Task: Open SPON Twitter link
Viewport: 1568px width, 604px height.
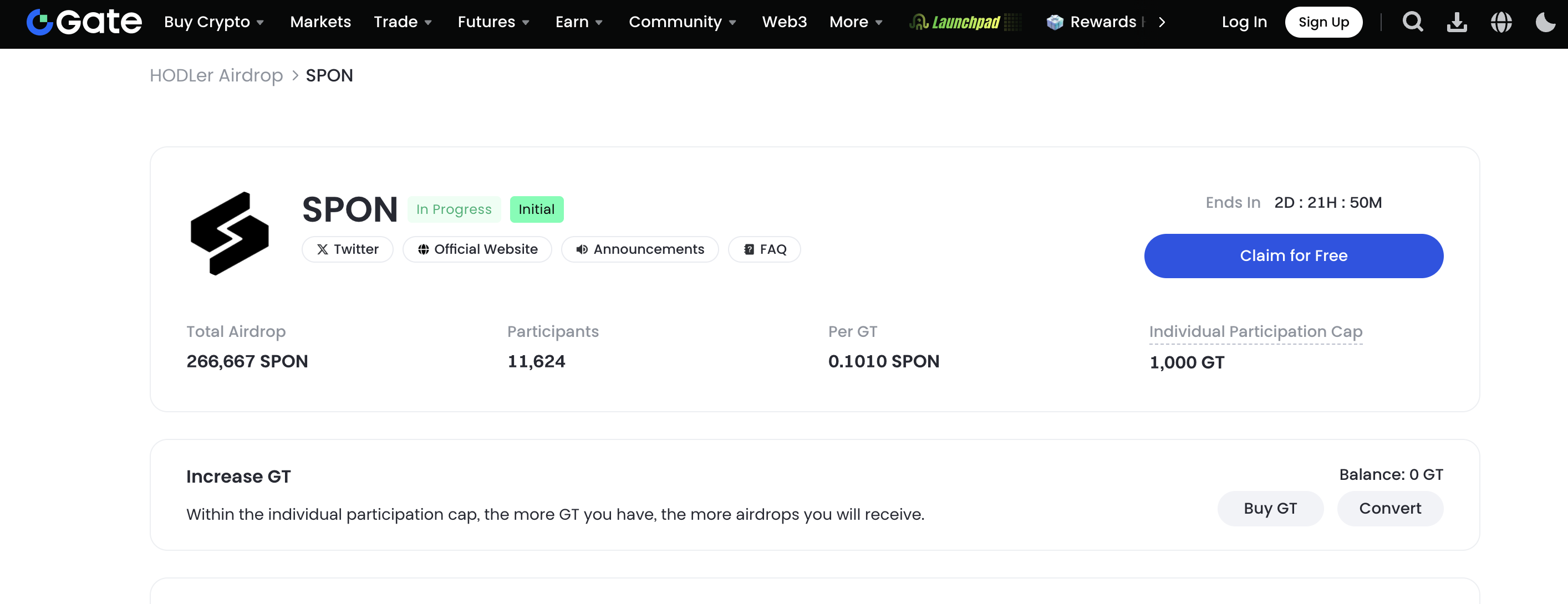Action: pyautogui.click(x=348, y=249)
